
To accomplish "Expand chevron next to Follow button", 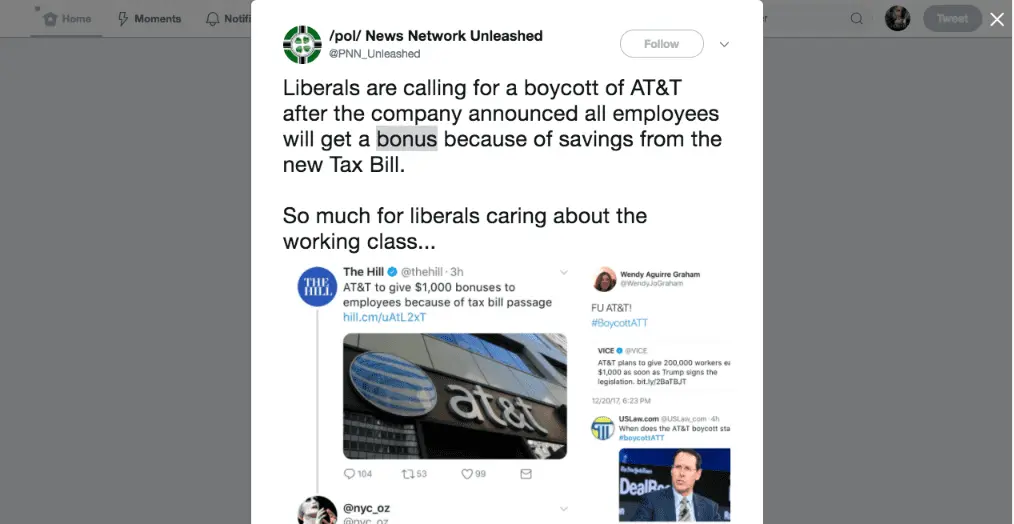I will (724, 45).
